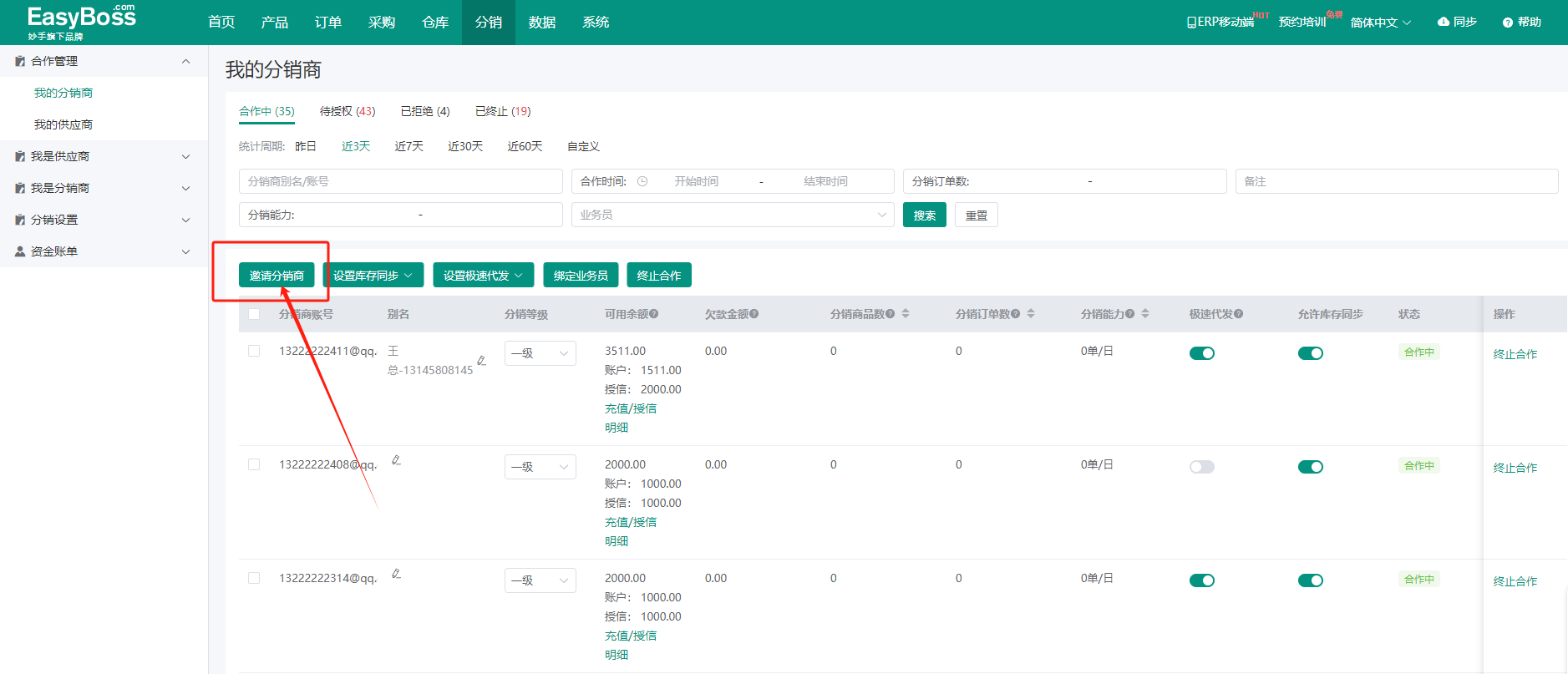Click the help icon beside 分销商品数 header
This screenshot has width=1568, height=674.
click(891, 314)
